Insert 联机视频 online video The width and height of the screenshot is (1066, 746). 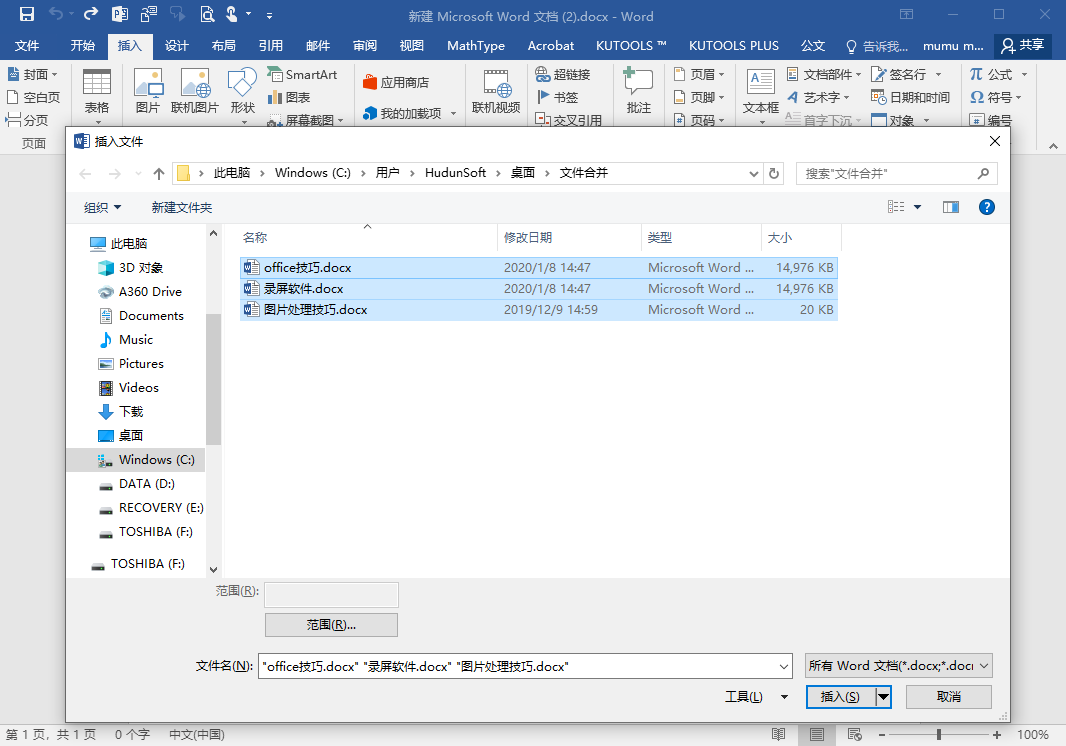[x=496, y=92]
